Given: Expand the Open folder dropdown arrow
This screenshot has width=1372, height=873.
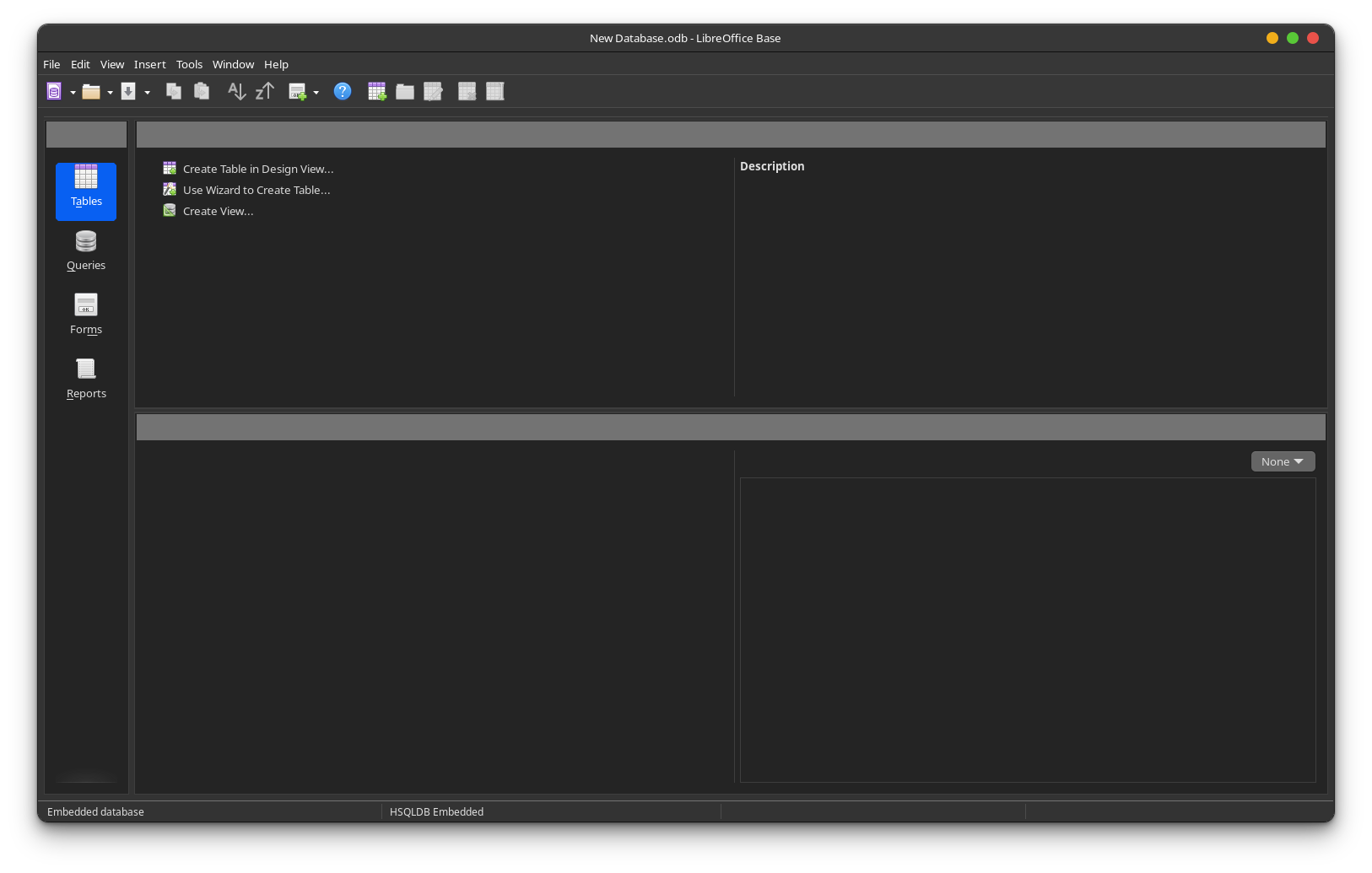Looking at the screenshot, I should coord(110,92).
